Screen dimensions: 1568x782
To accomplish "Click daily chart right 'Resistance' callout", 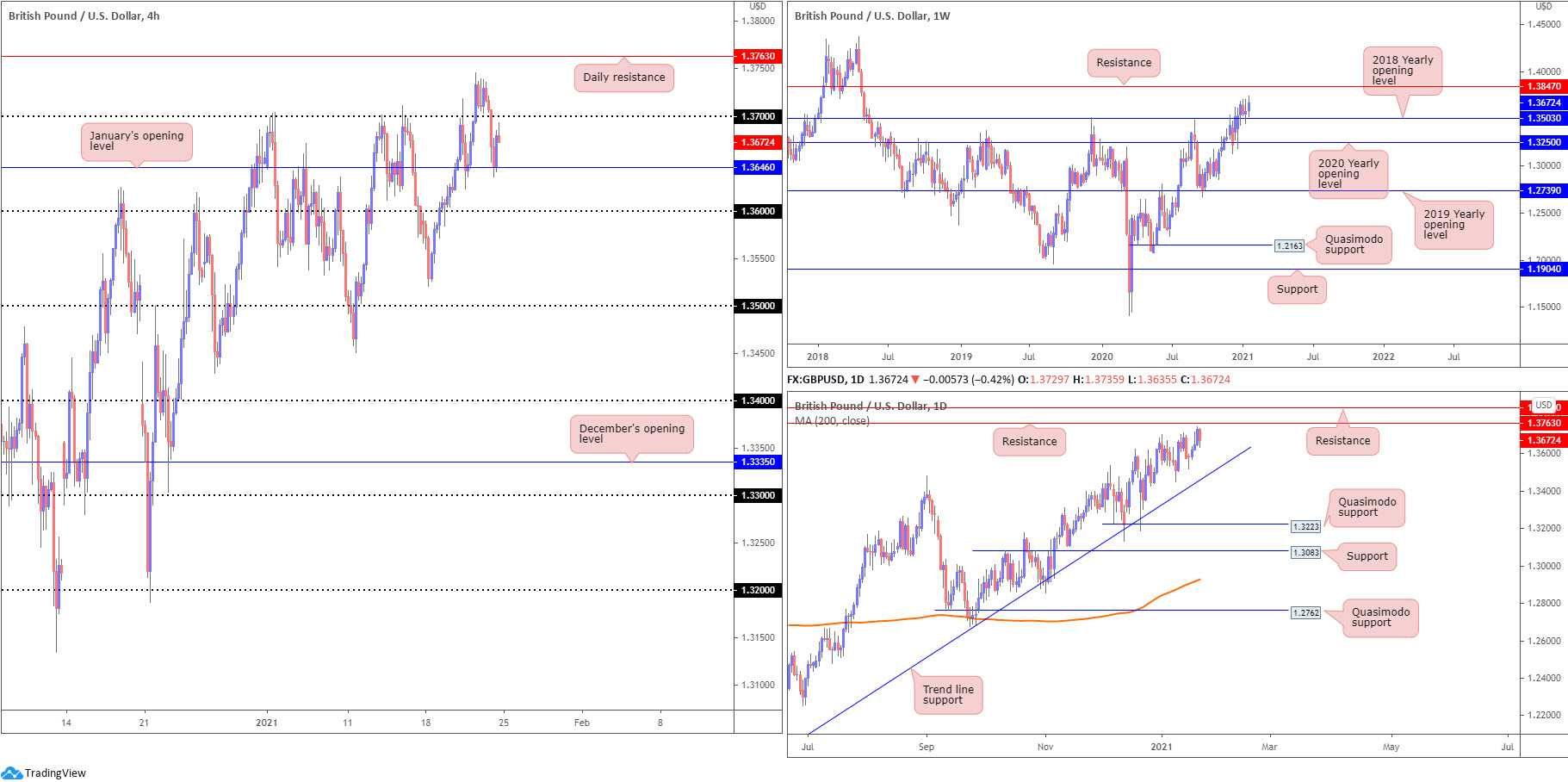I will 1342,441.
